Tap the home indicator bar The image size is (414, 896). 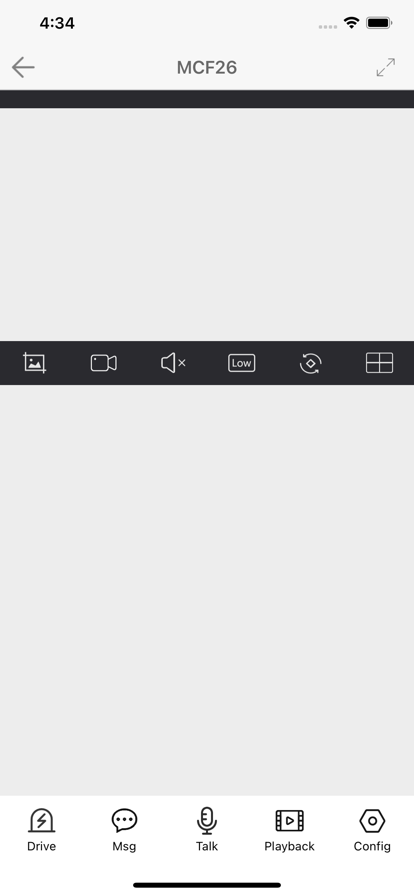[x=207, y=885]
